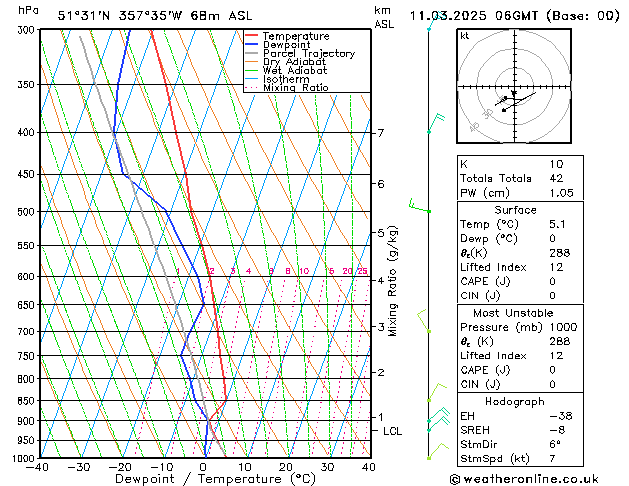The image size is (629, 486).
Task: Open the weatheronline.co.uk copyright link
Action: pyautogui.click(x=524, y=479)
